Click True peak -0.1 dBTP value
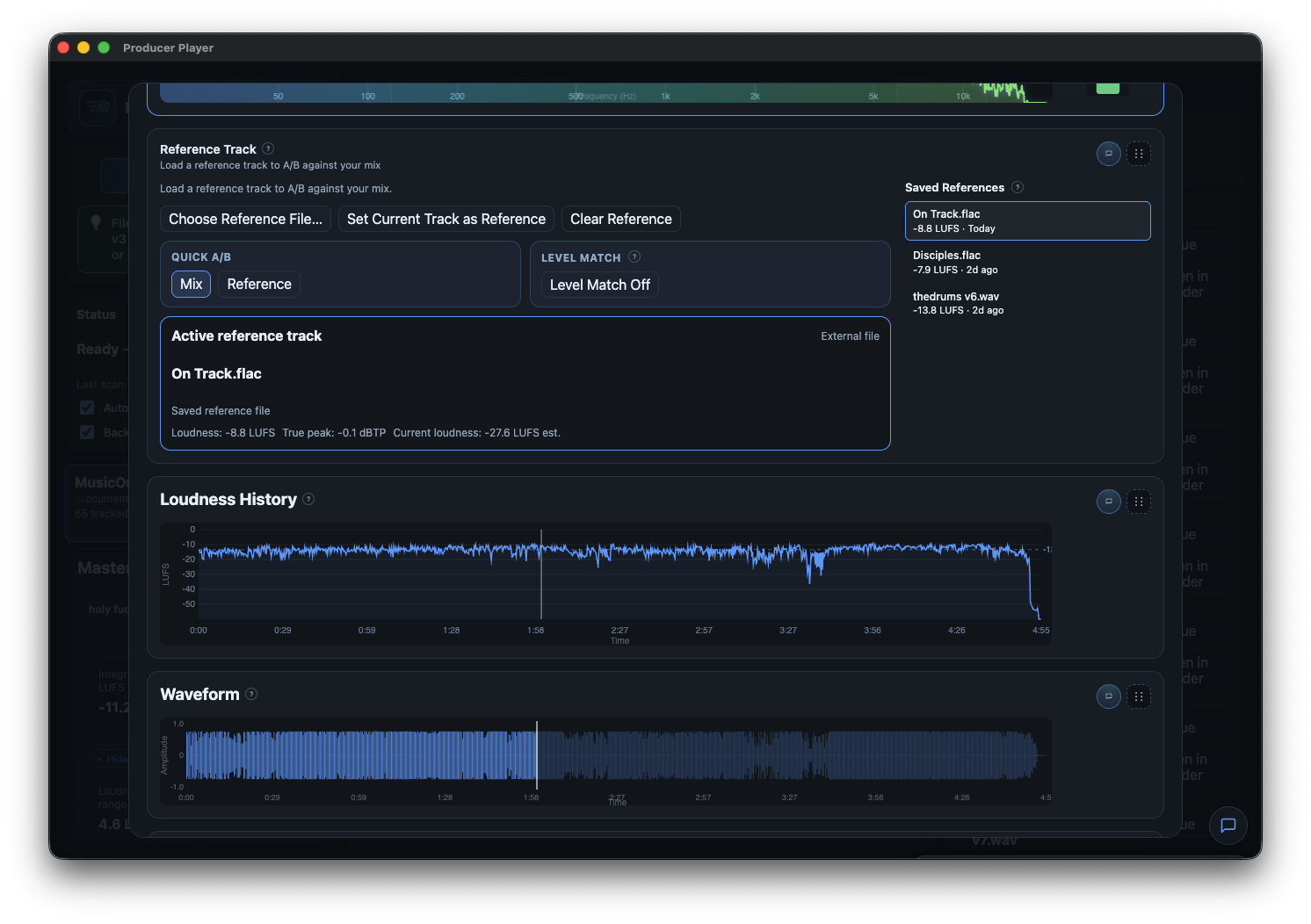Image resolution: width=1311 pixels, height=924 pixels. (x=334, y=433)
